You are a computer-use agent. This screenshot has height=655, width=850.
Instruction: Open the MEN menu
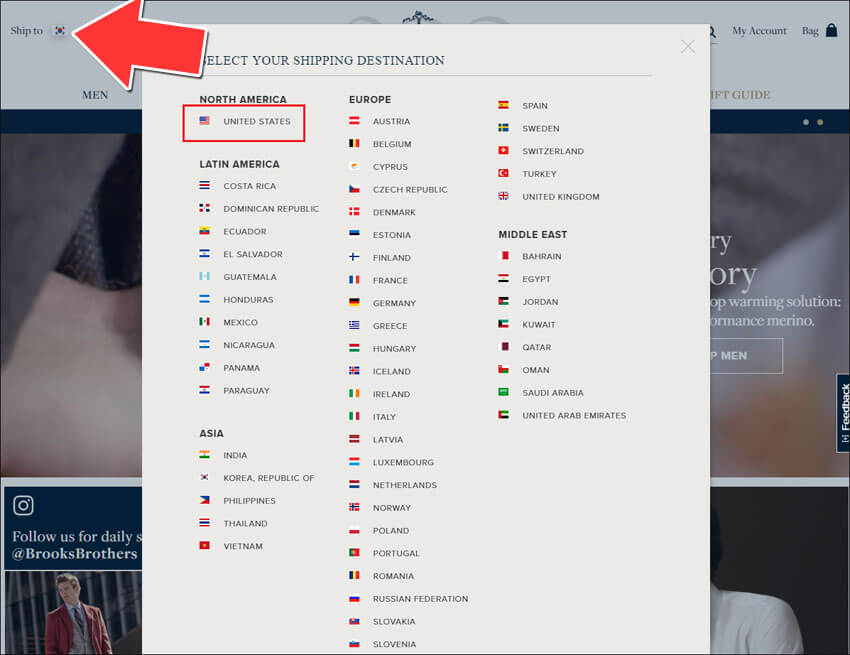pyautogui.click(x=95, y=95)
